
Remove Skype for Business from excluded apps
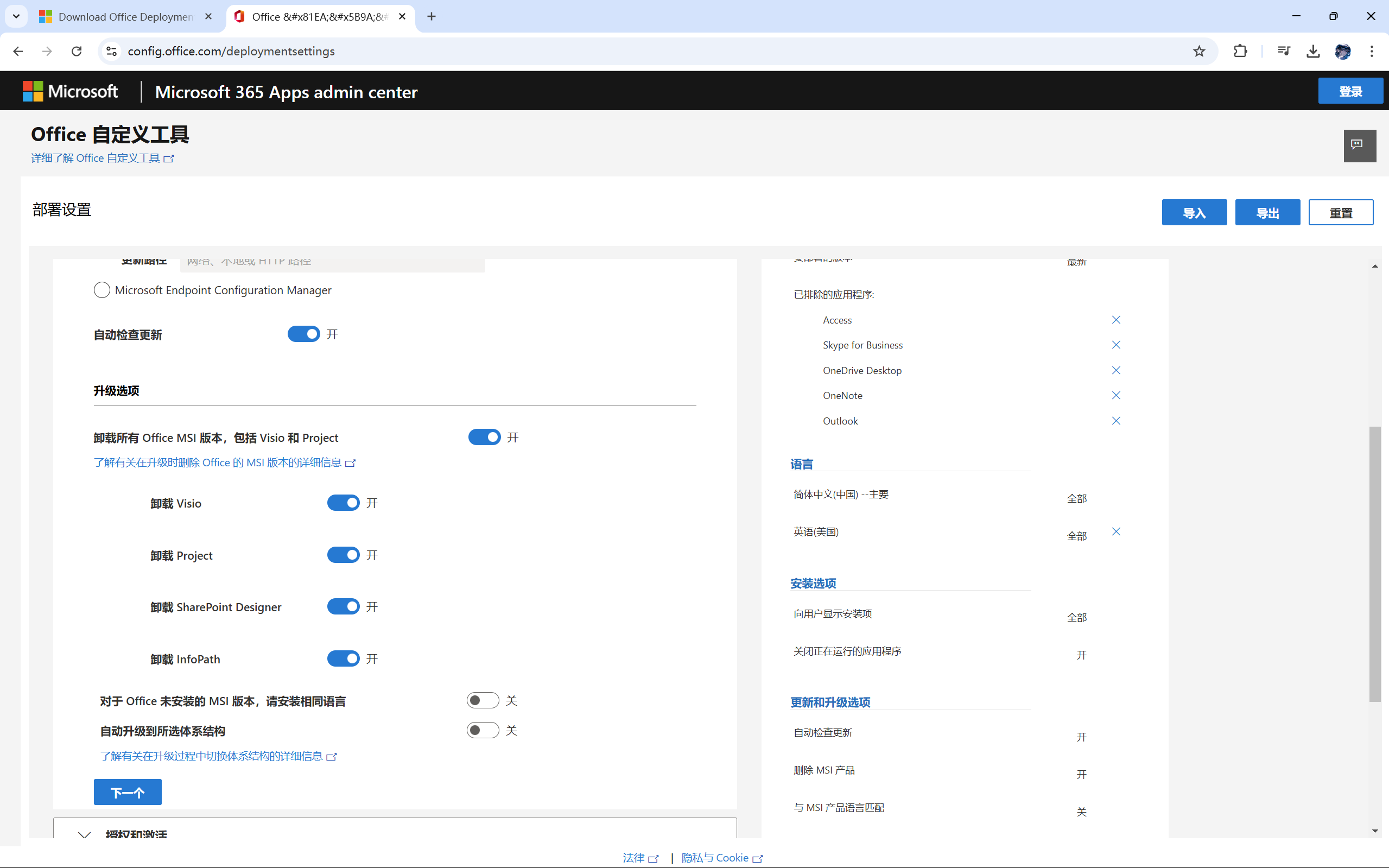pyautogui.click(x=1116, y=345)
